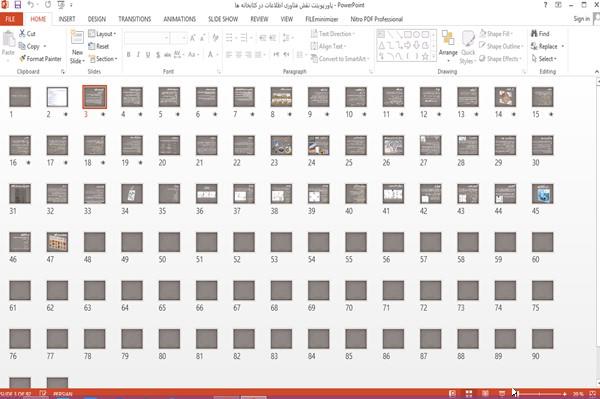Screen dimensions: 600x399
Task: Click the Paste icon
Action: click(x=8, y=39)
